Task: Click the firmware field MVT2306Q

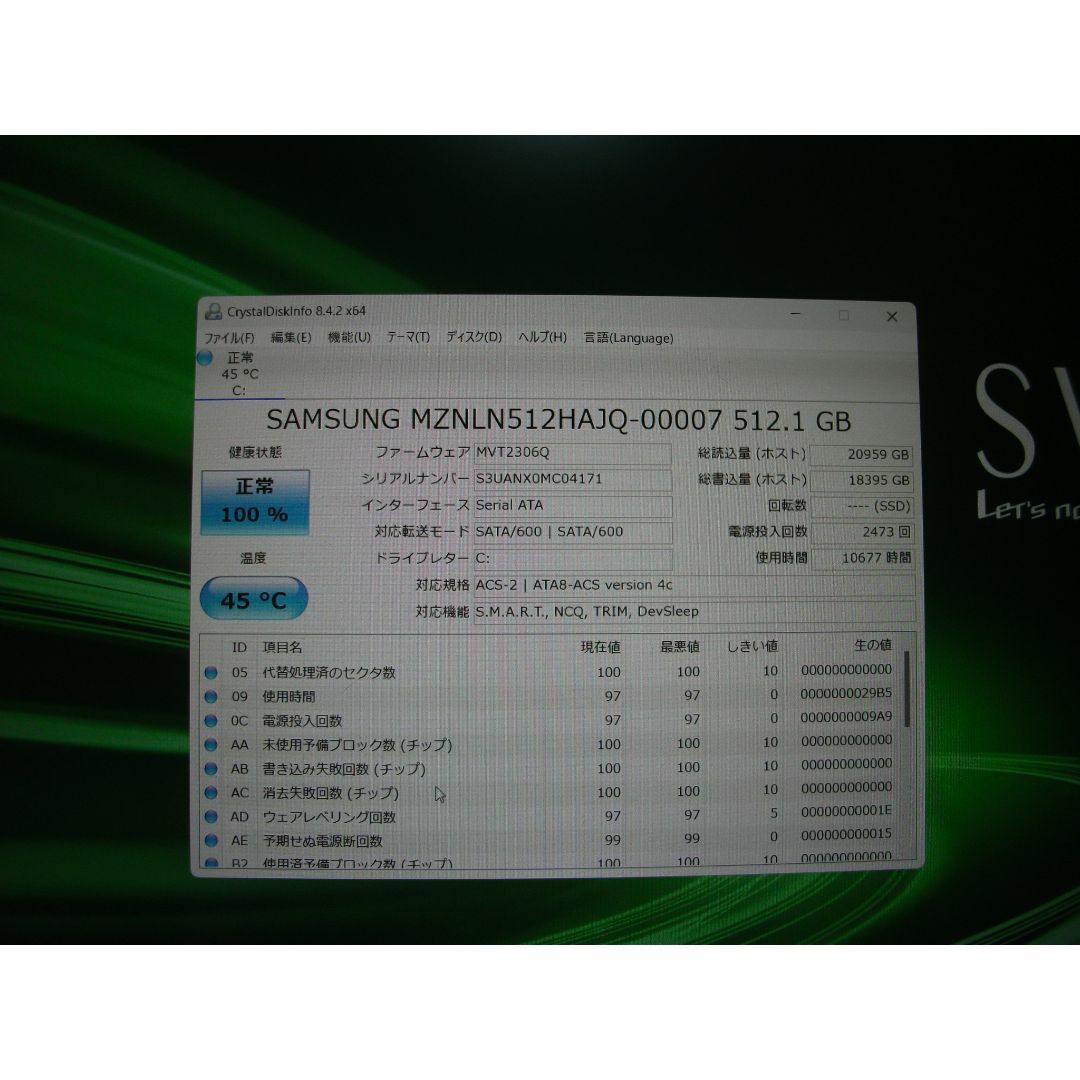Action: pos(572,453)
